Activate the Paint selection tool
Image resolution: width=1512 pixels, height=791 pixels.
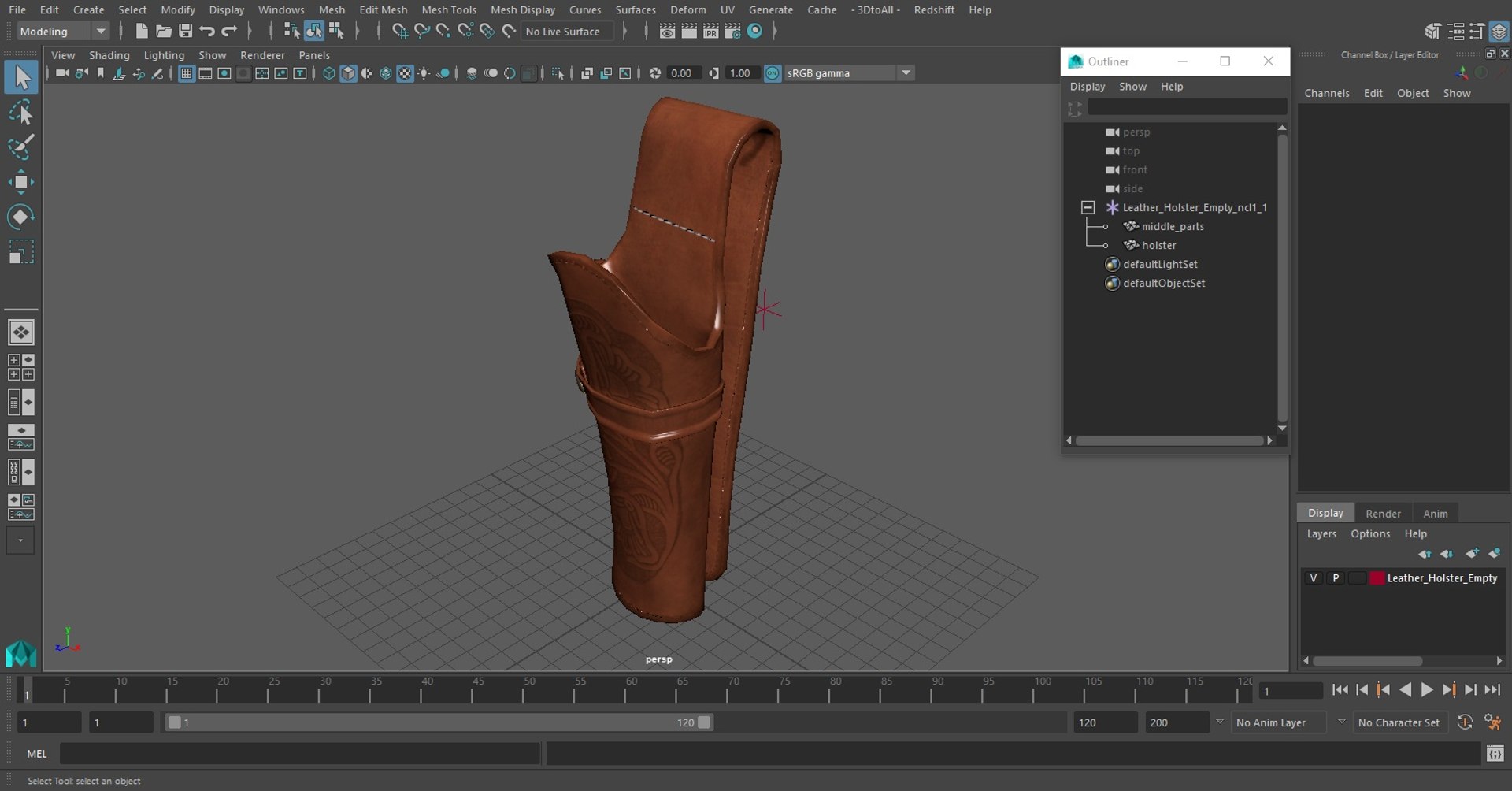[21, 147]
